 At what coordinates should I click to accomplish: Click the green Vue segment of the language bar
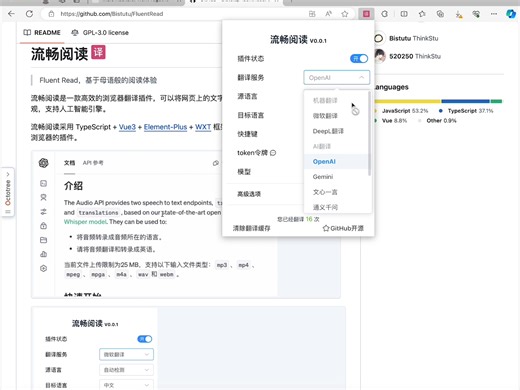[496, 101]
